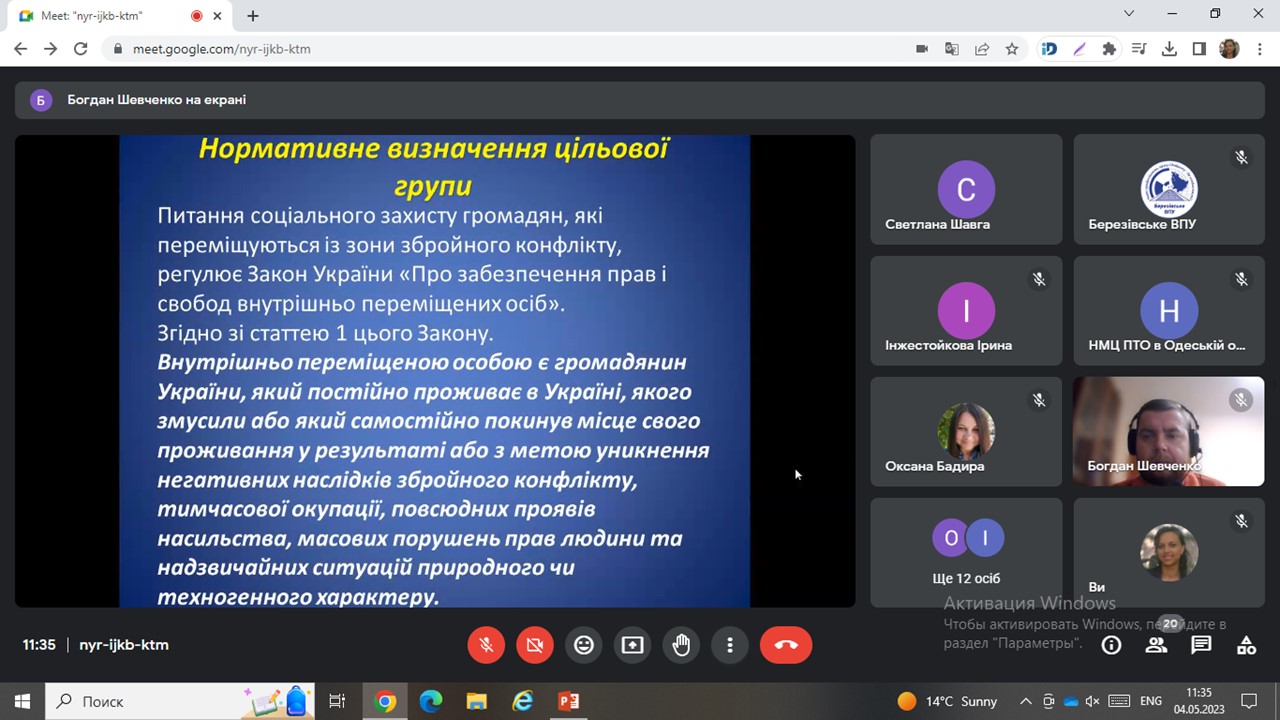Bookmark this page with star icon
Viewport: 1280px width, 720px height.
click(1012, 49)
